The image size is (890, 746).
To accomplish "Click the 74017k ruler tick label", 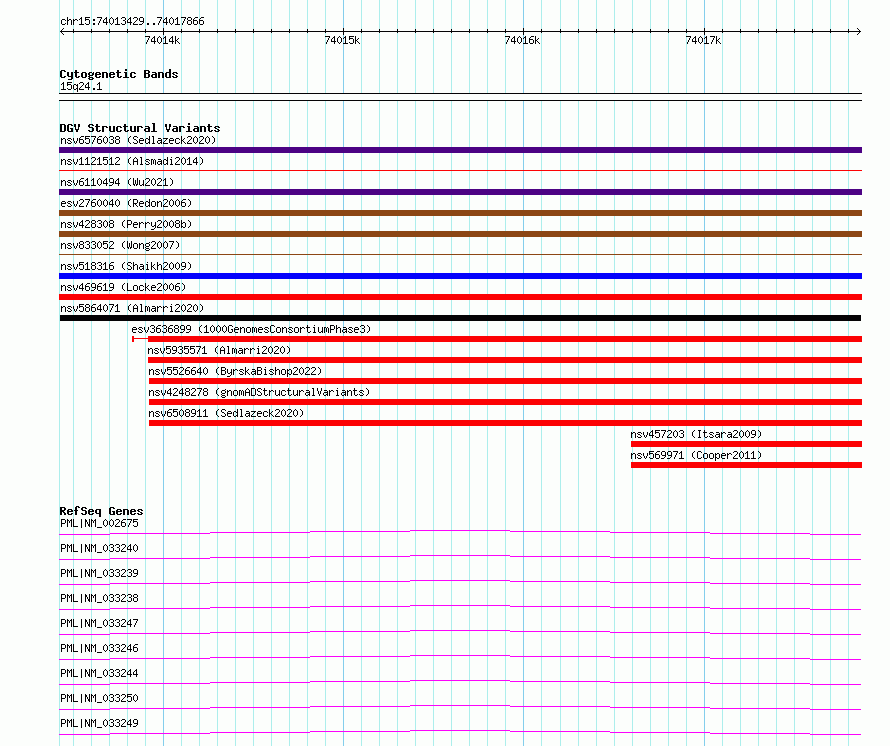I will click(703, 40).
